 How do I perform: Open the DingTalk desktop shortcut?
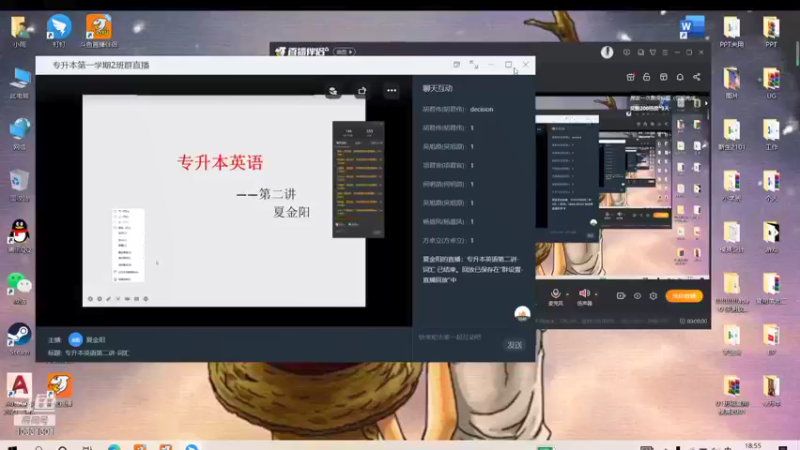[59, 31]
